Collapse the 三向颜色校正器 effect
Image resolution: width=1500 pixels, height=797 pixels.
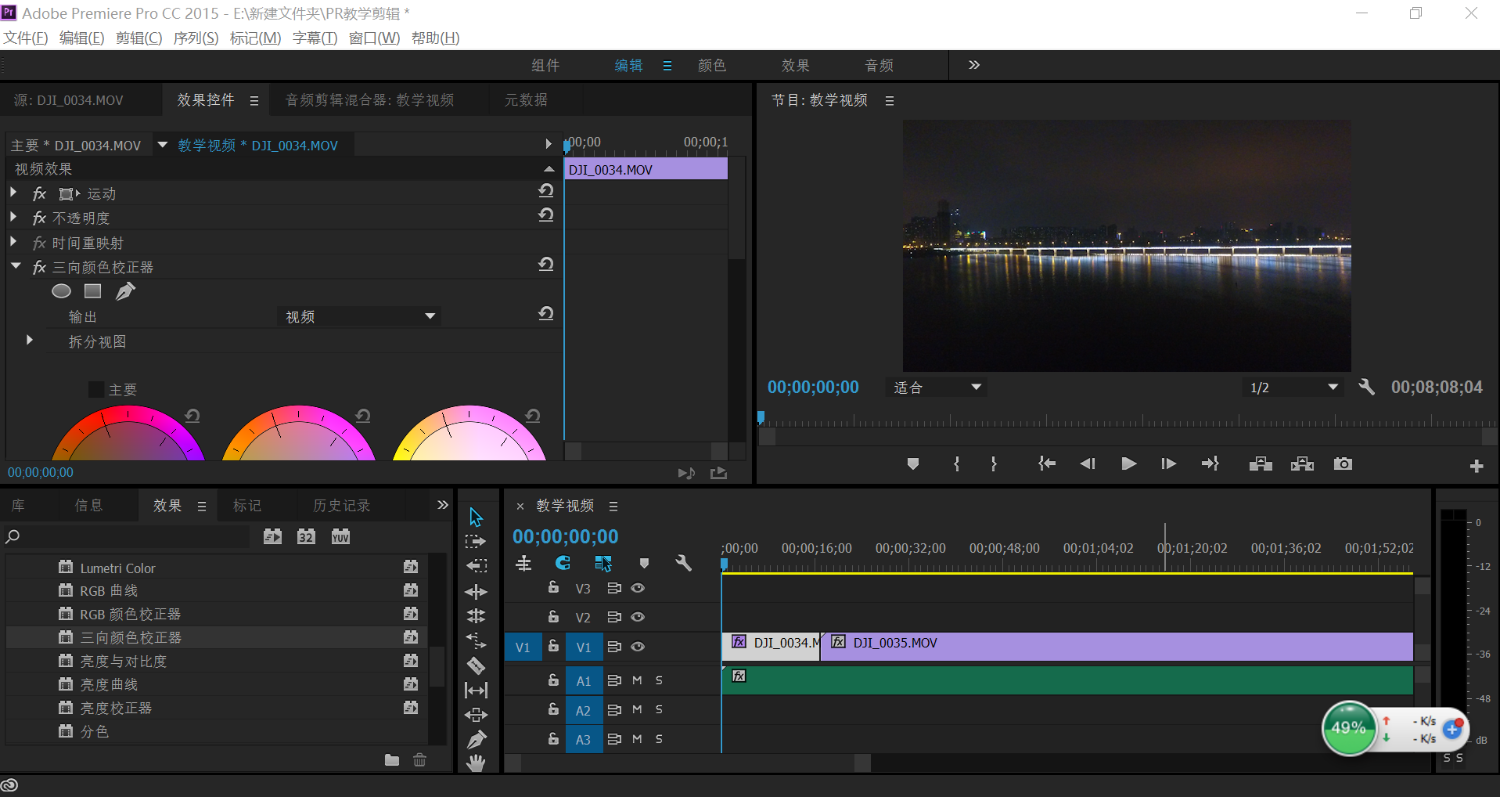click(14, 267)
